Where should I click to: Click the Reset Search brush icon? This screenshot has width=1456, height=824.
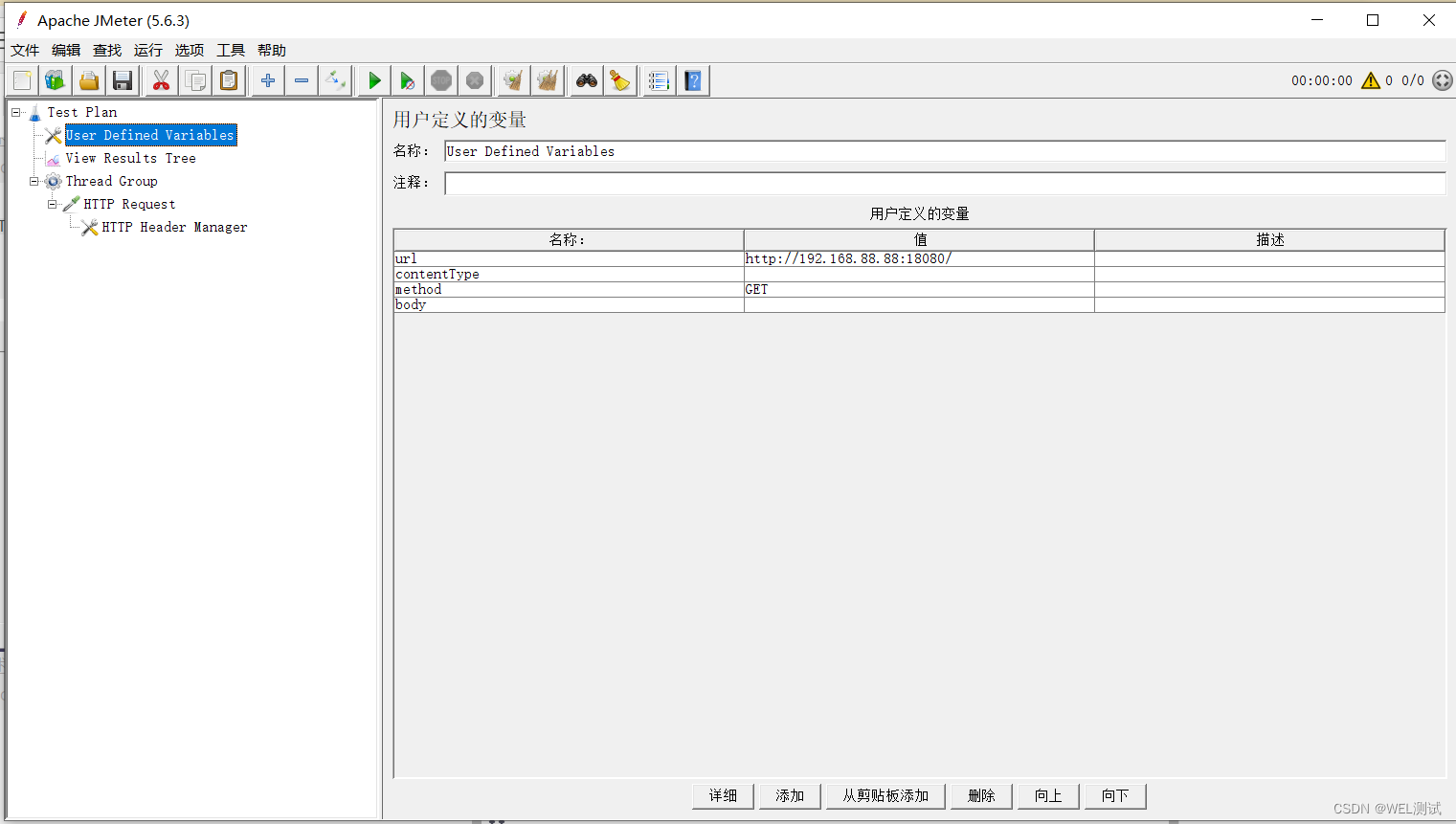(620, 80)
